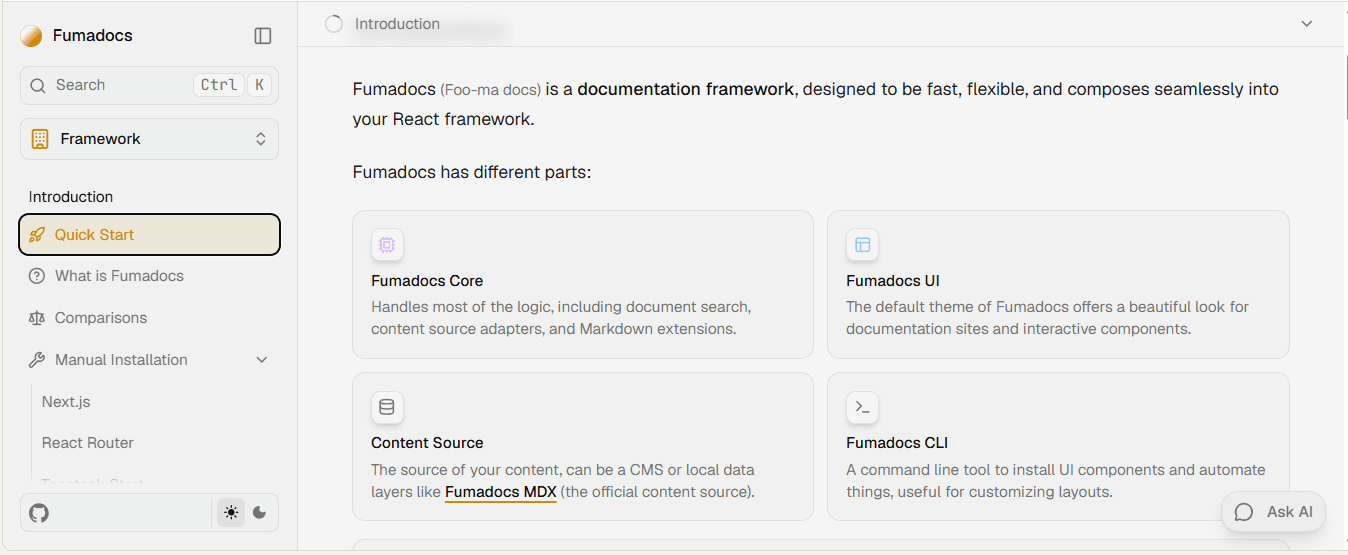Expand the table of contents chevron
1348x555 pixels.
tap(1306, 24)
